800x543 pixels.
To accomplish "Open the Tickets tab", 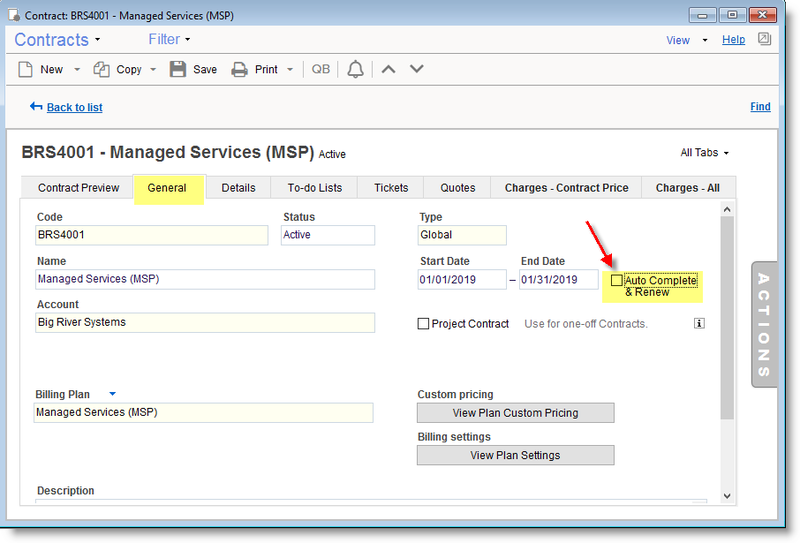I will (x=391, y=187).
